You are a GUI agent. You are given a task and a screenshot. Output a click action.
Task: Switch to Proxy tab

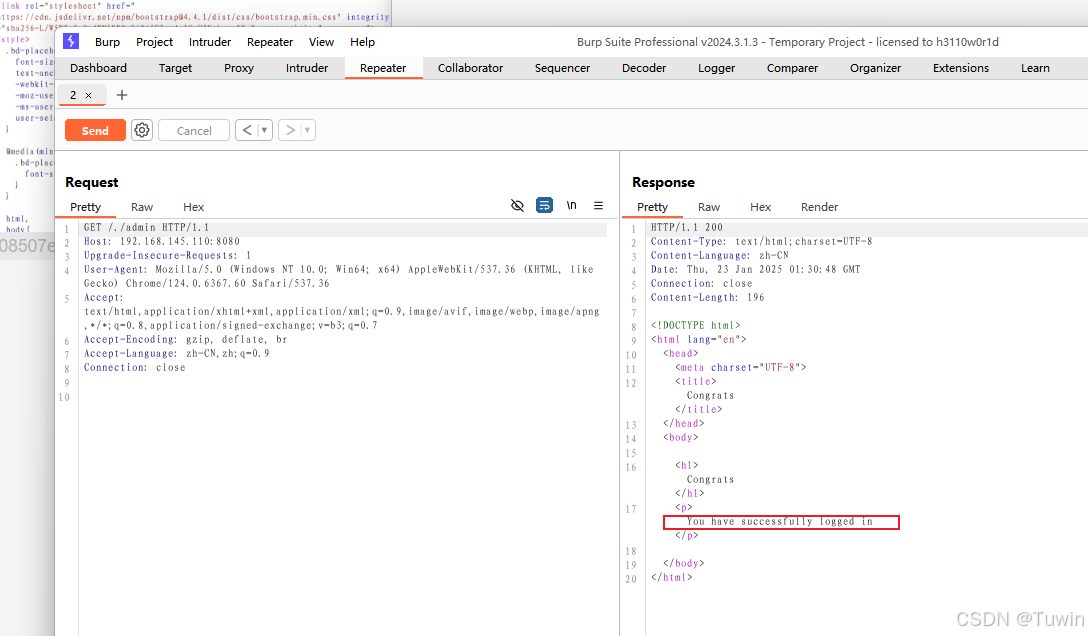239,68
